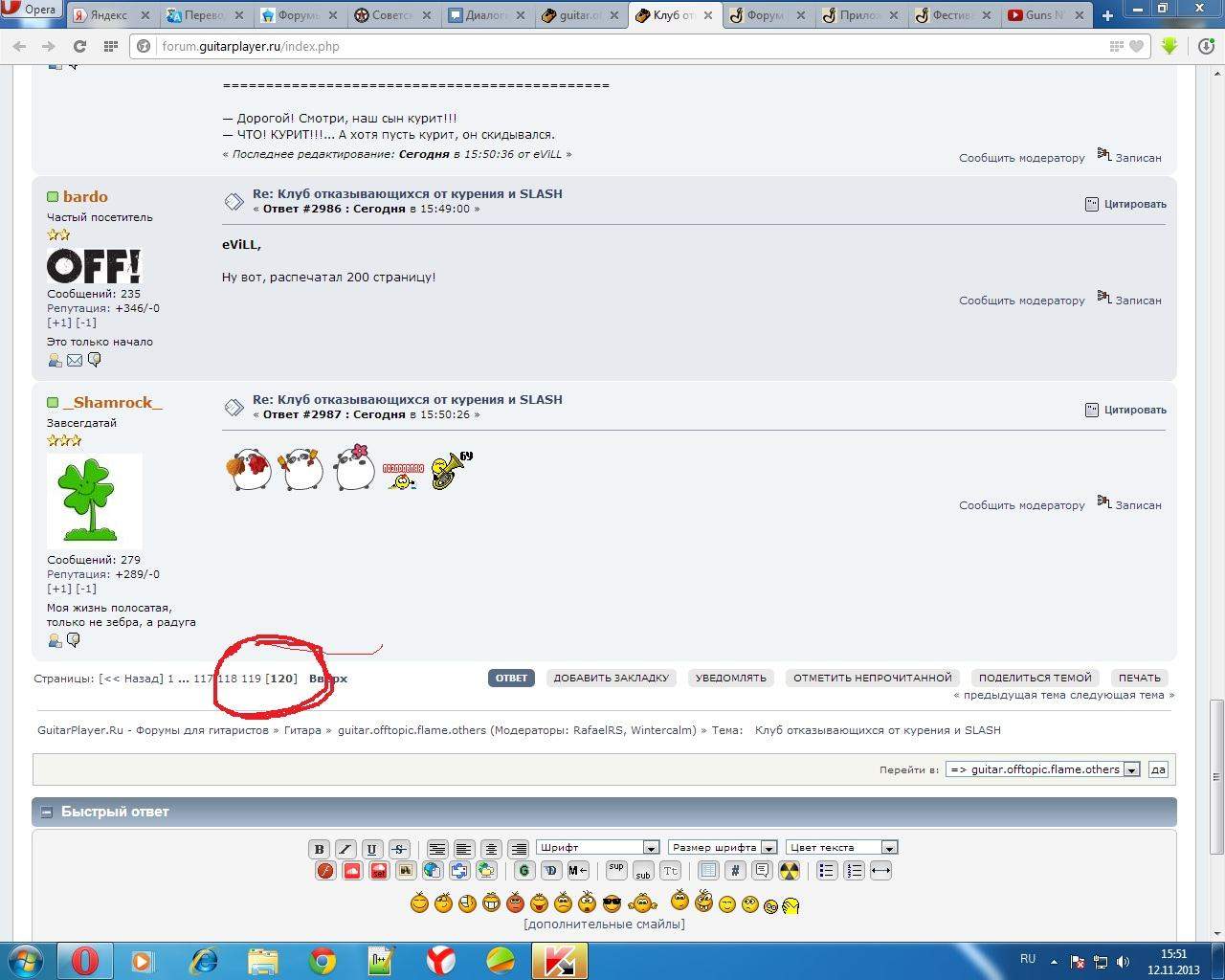Send email to bardo via envelope icon

75,361
